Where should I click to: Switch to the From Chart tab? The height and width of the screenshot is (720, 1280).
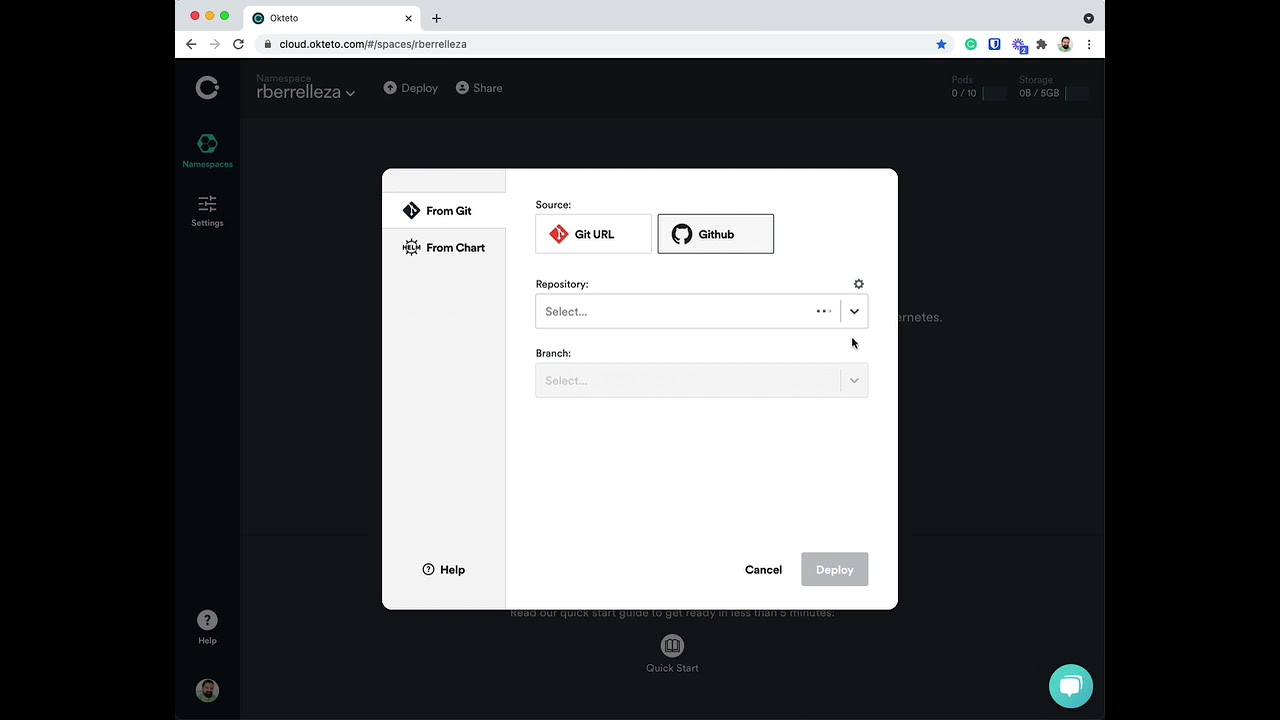[x=444, y=248]
